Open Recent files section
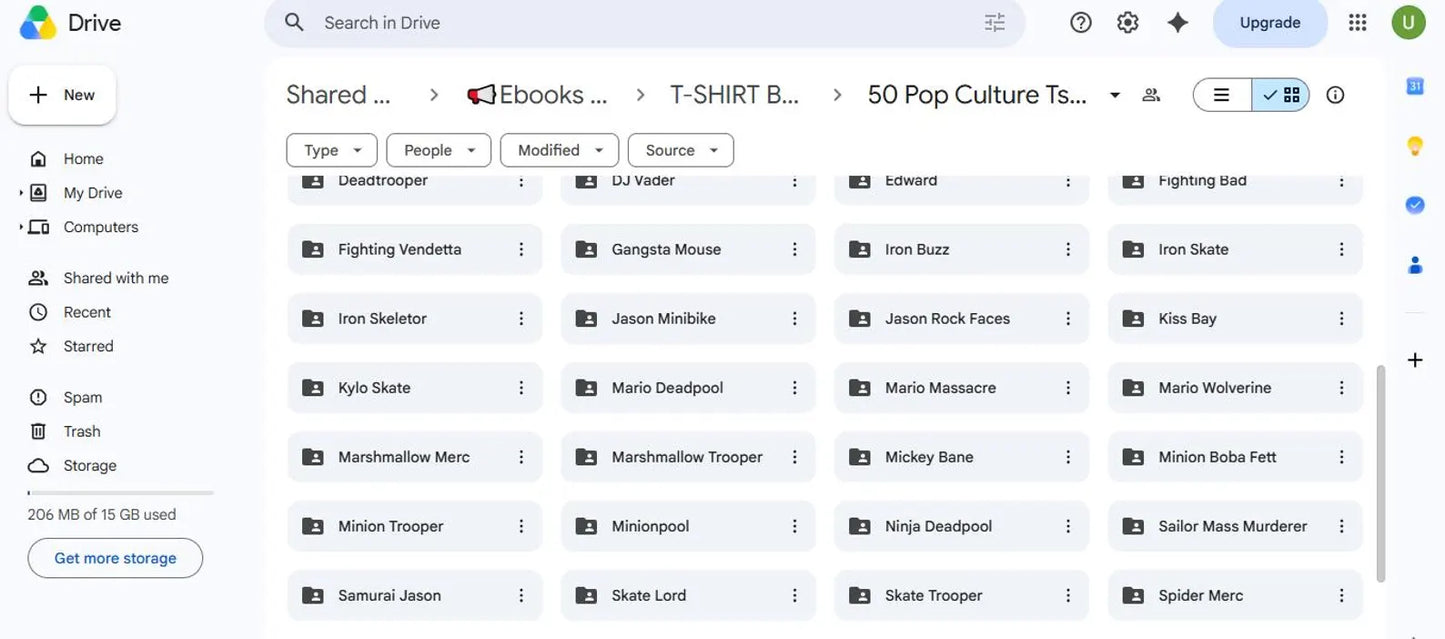 click(x=87, y=312)
